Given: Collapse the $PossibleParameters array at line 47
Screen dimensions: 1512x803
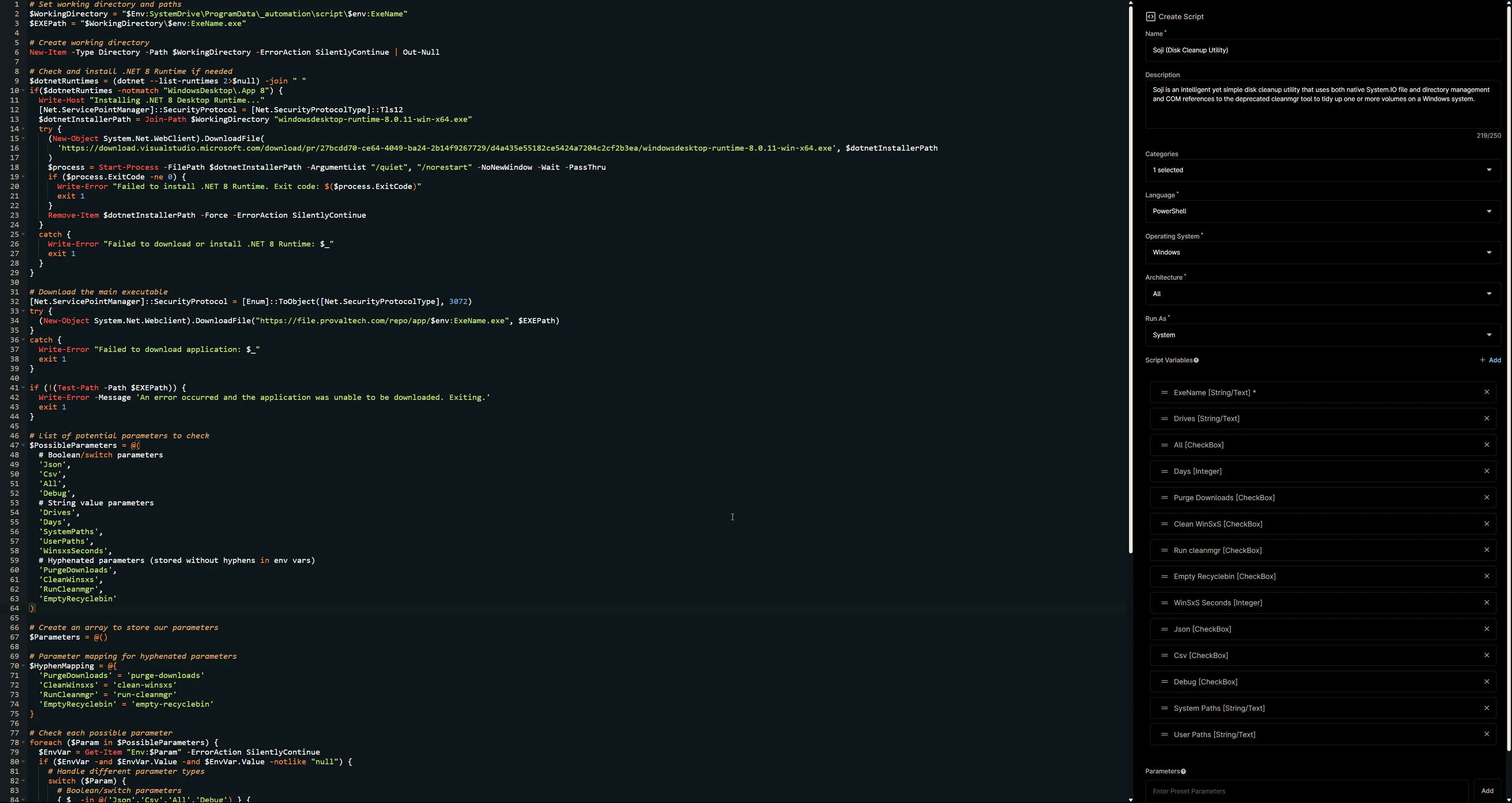Looking at the screenshot, I should (24, 445).
